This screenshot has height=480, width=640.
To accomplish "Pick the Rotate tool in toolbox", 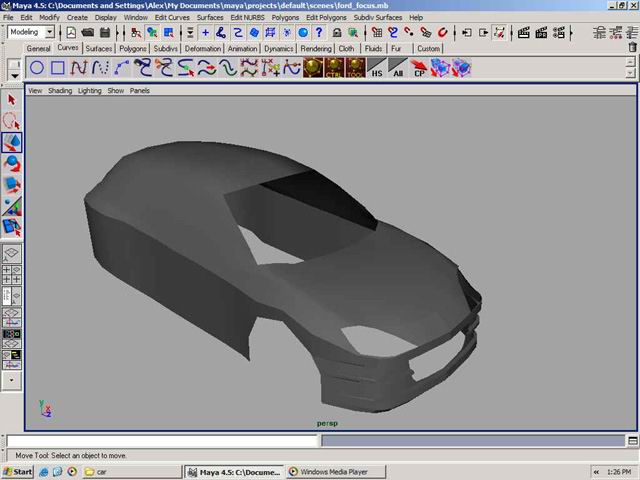I will (x=12, y=164).
